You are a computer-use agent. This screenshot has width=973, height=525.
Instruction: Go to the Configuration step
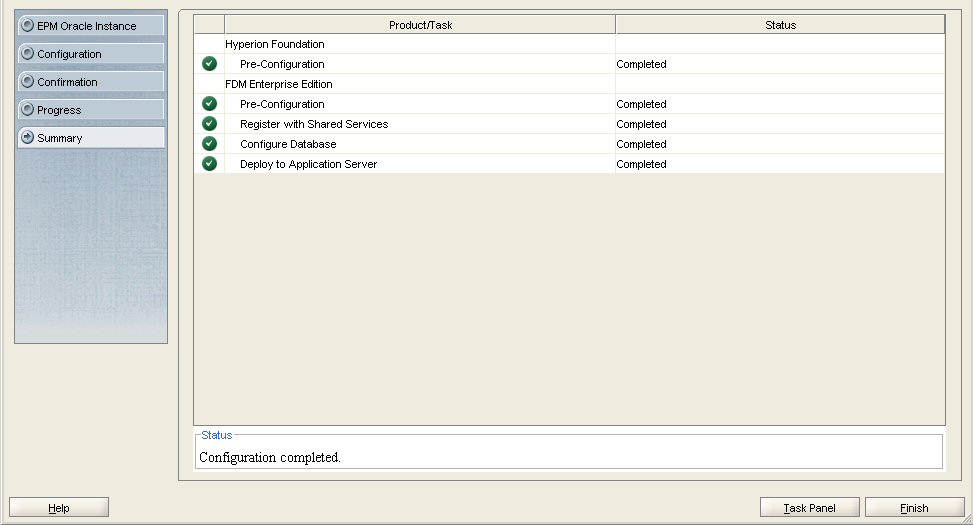click(91, 53)
